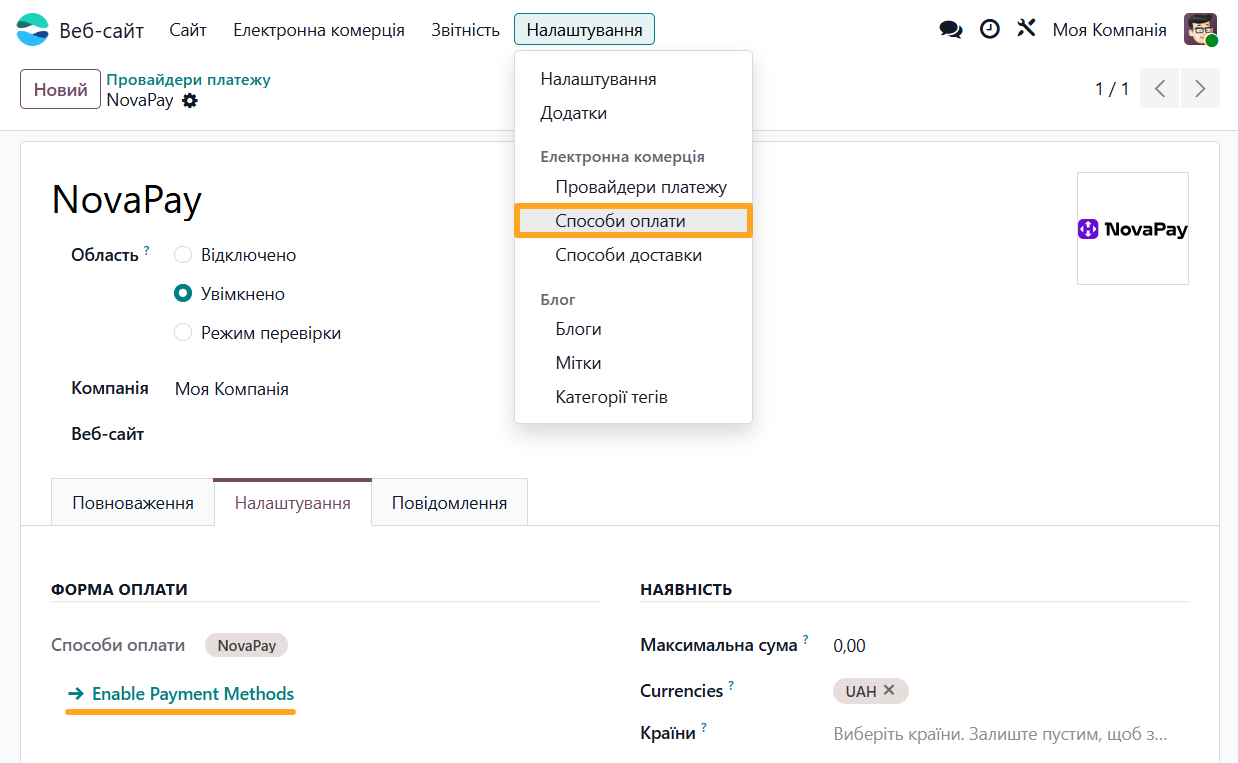The width and height of the screenshot is (1238, 763).
Task: Edit the Максимальна сума value 0,00
Action: click(849, 646)
